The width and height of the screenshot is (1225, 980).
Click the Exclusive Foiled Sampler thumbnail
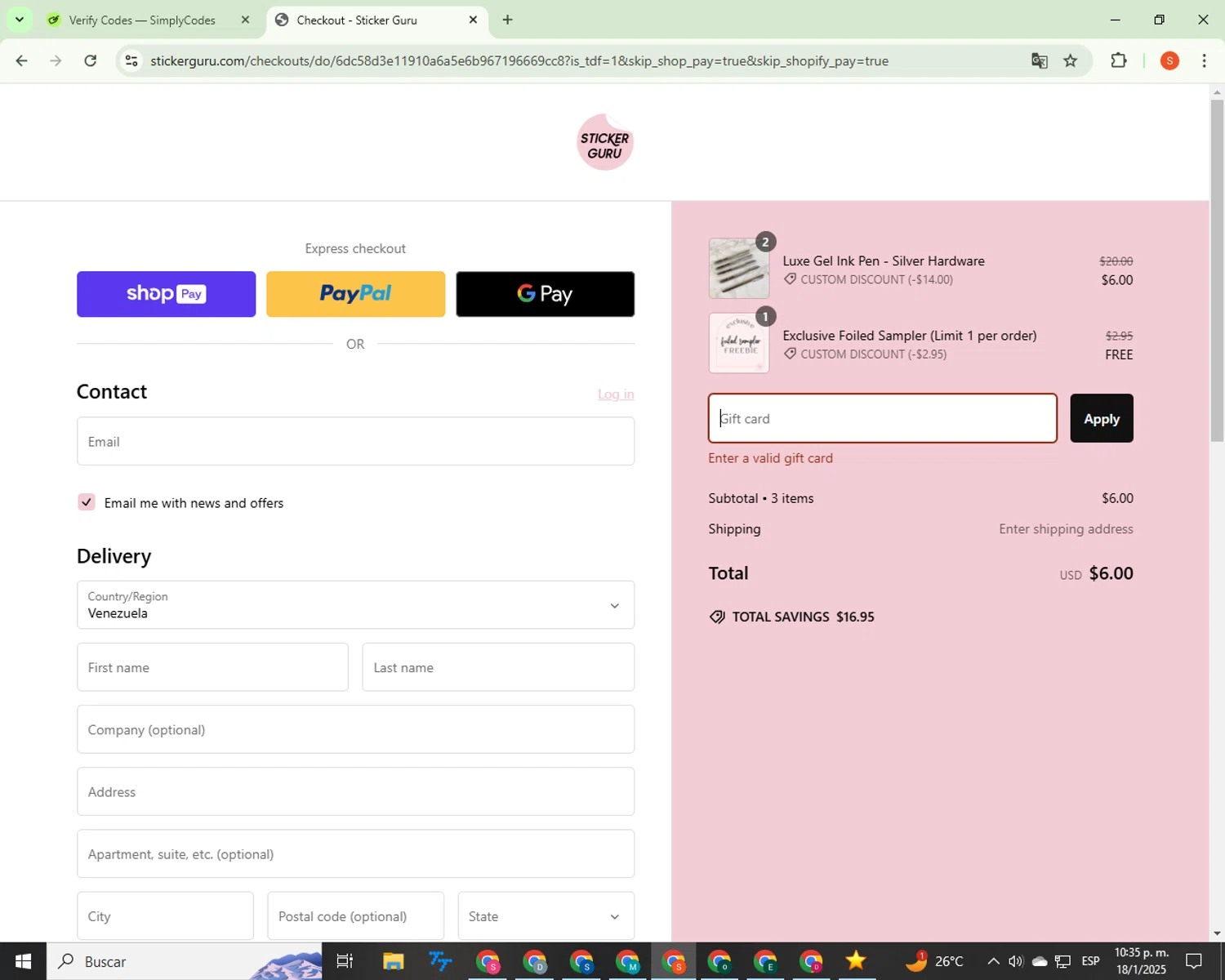(739, 343)
